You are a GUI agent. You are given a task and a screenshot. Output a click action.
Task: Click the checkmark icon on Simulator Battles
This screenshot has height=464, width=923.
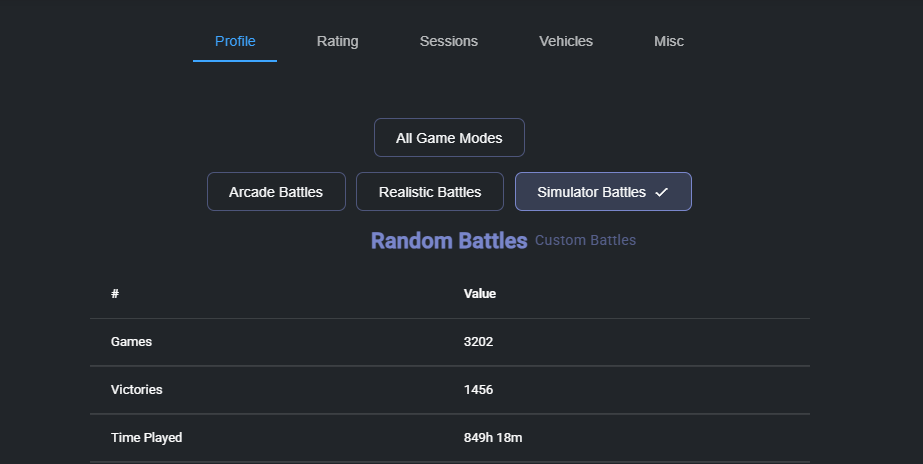coord(661,192)
